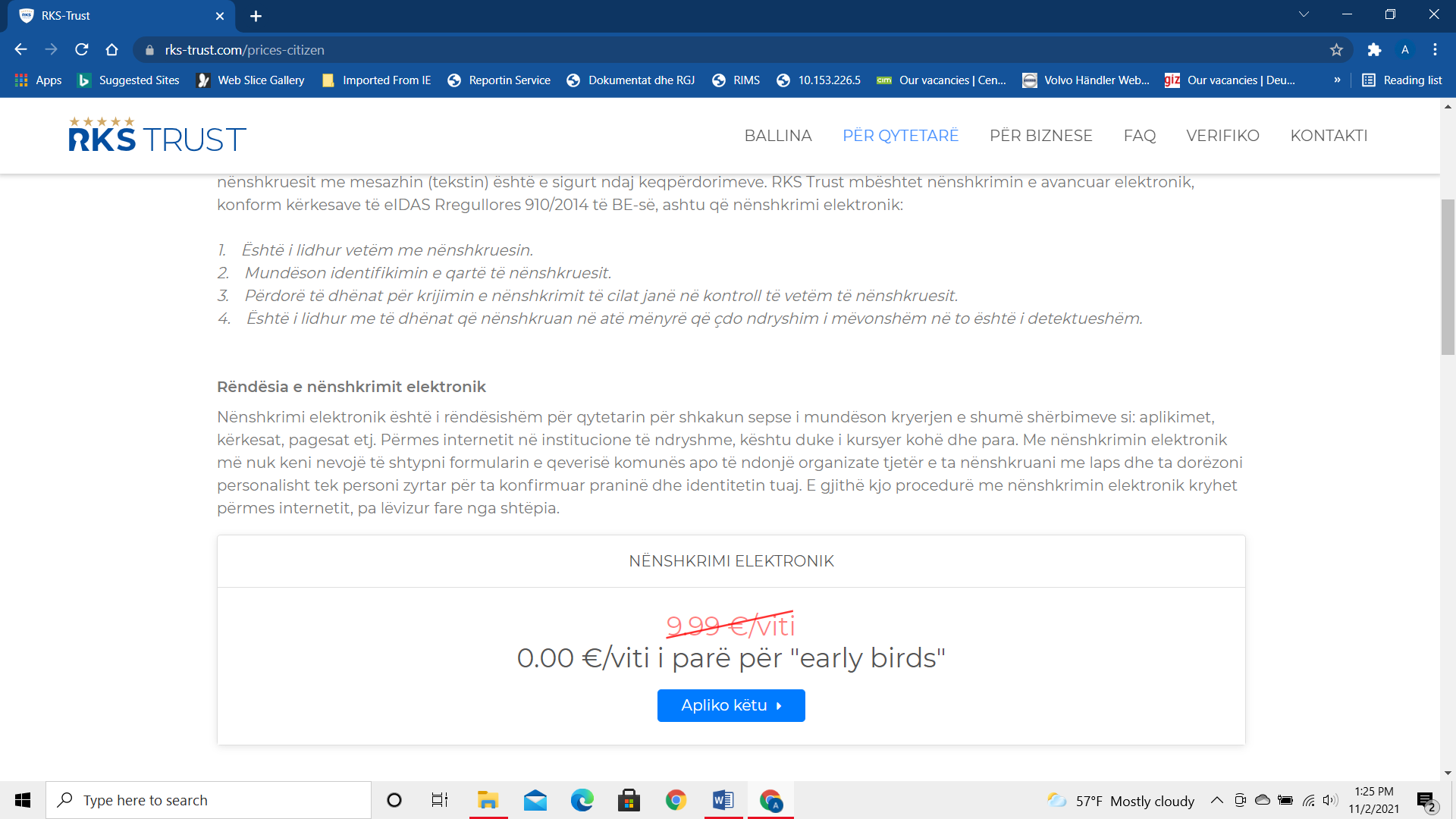
Task: Open the Apps bookmarks shortcut
Action: coord(38,80)
